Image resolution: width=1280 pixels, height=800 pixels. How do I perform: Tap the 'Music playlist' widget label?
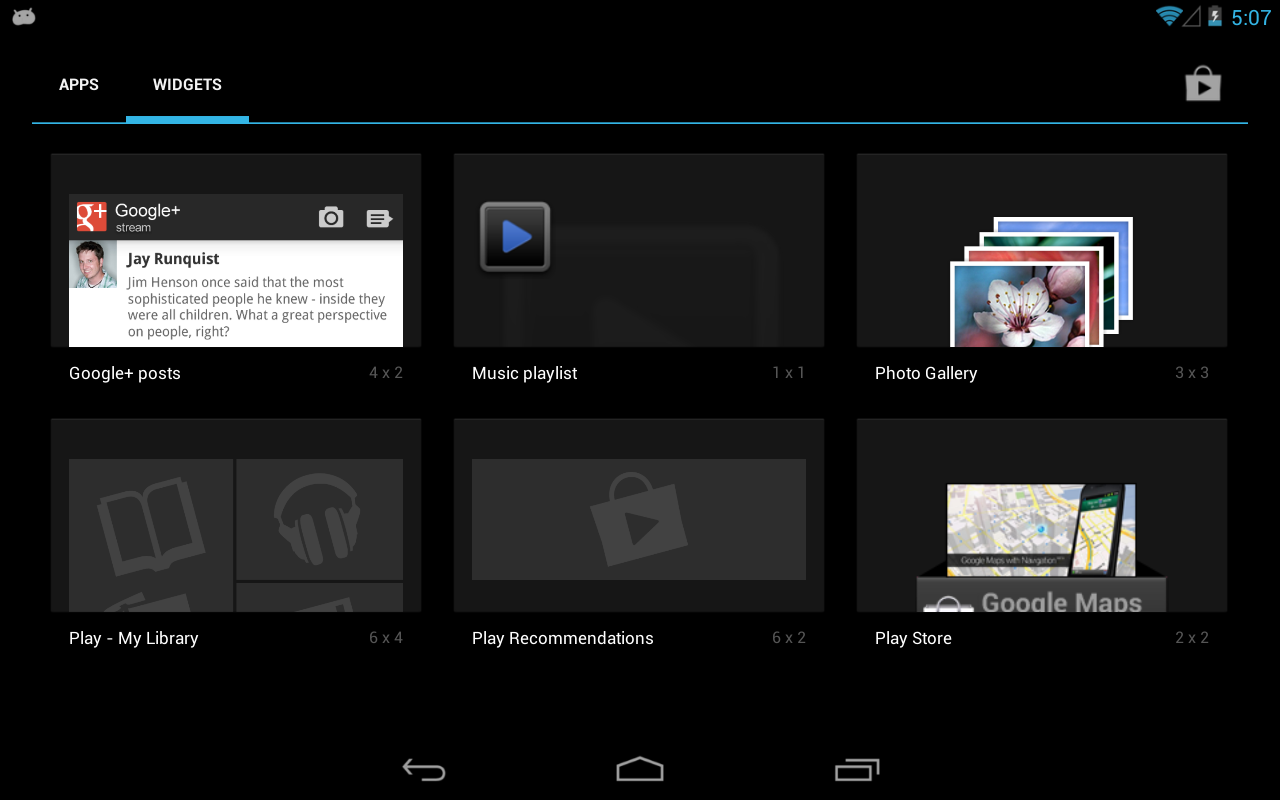tap(525, 373)
